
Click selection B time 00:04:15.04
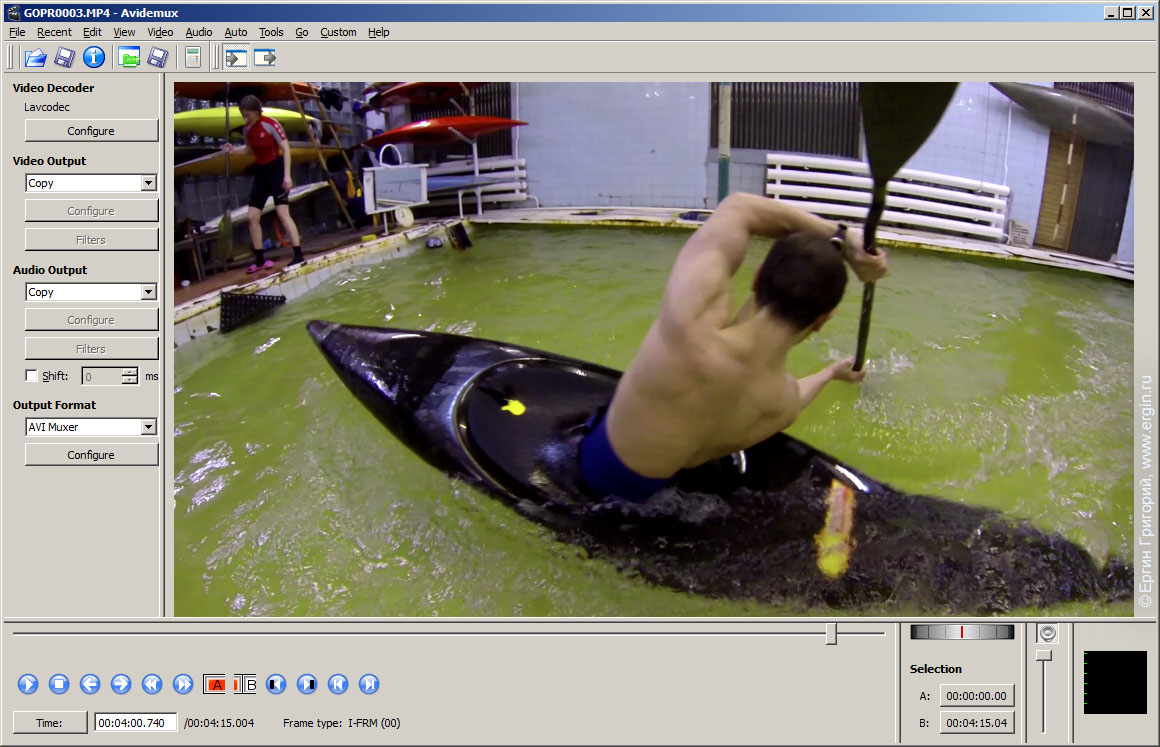click(x=977, y=723)
